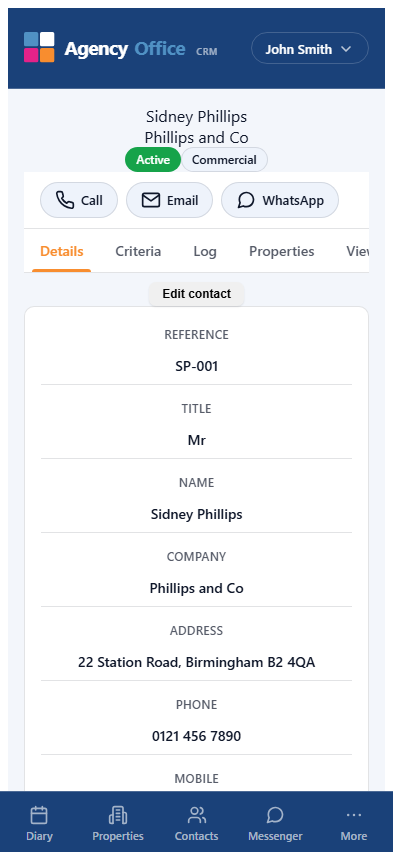This screenshot has height=852, width=393.
Task: Switch to the Log tab
Action: [x=205, y=252]
